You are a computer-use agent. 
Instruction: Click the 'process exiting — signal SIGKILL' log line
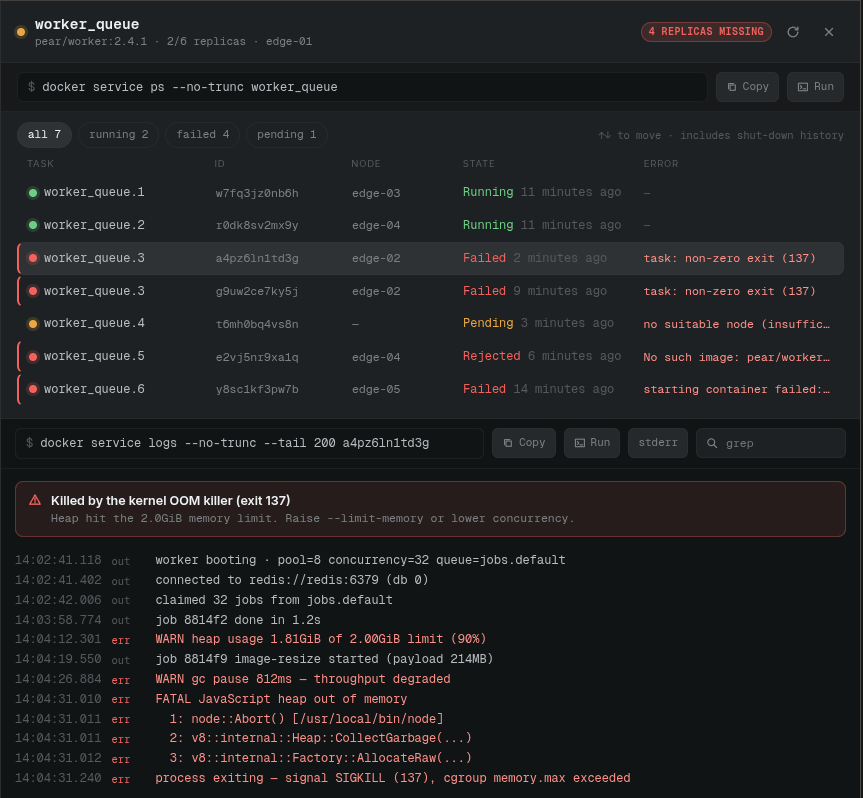[392, 778]
